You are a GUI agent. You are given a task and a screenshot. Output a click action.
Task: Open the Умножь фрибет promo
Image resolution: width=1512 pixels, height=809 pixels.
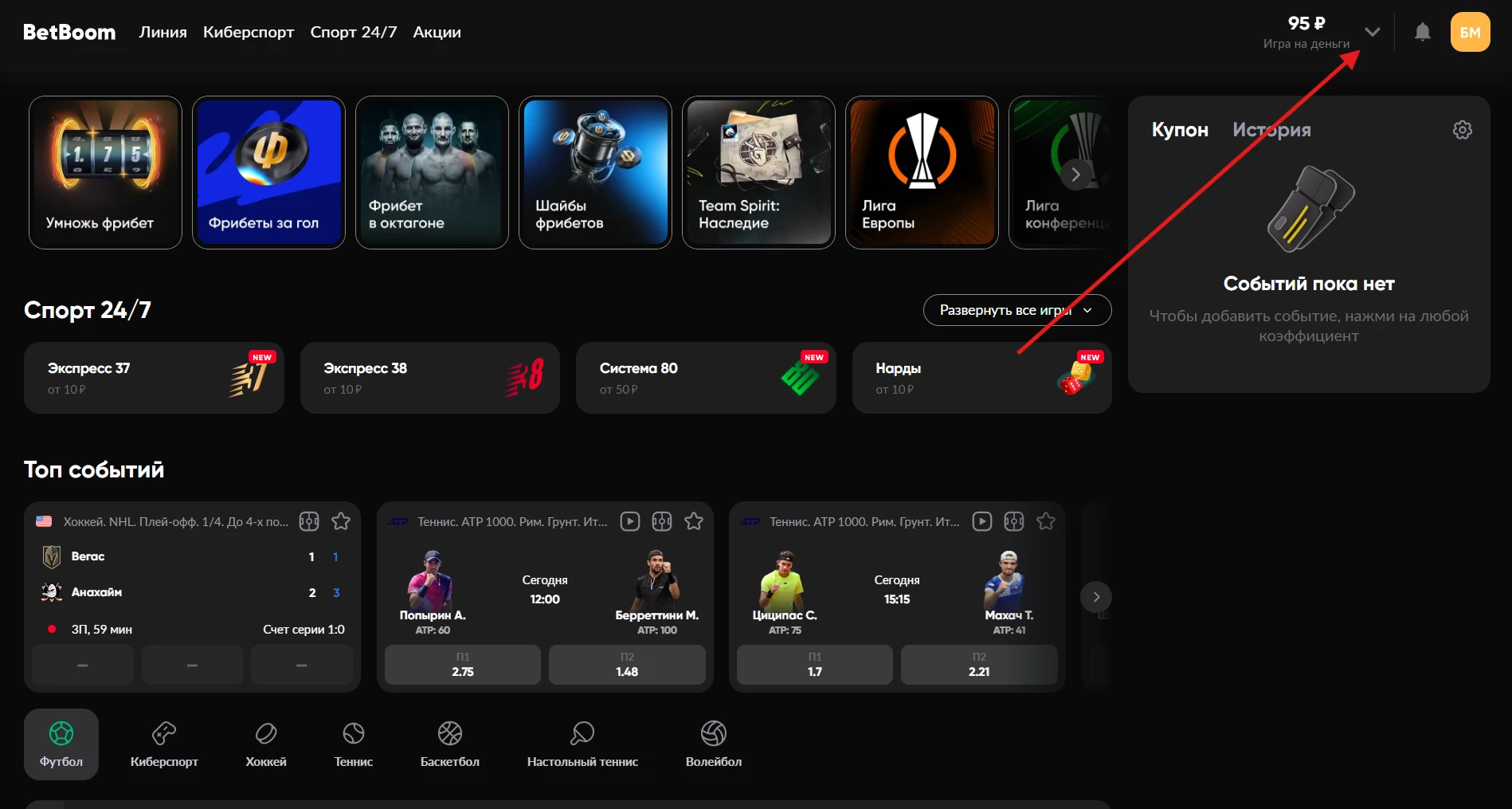tap(105, 173)
